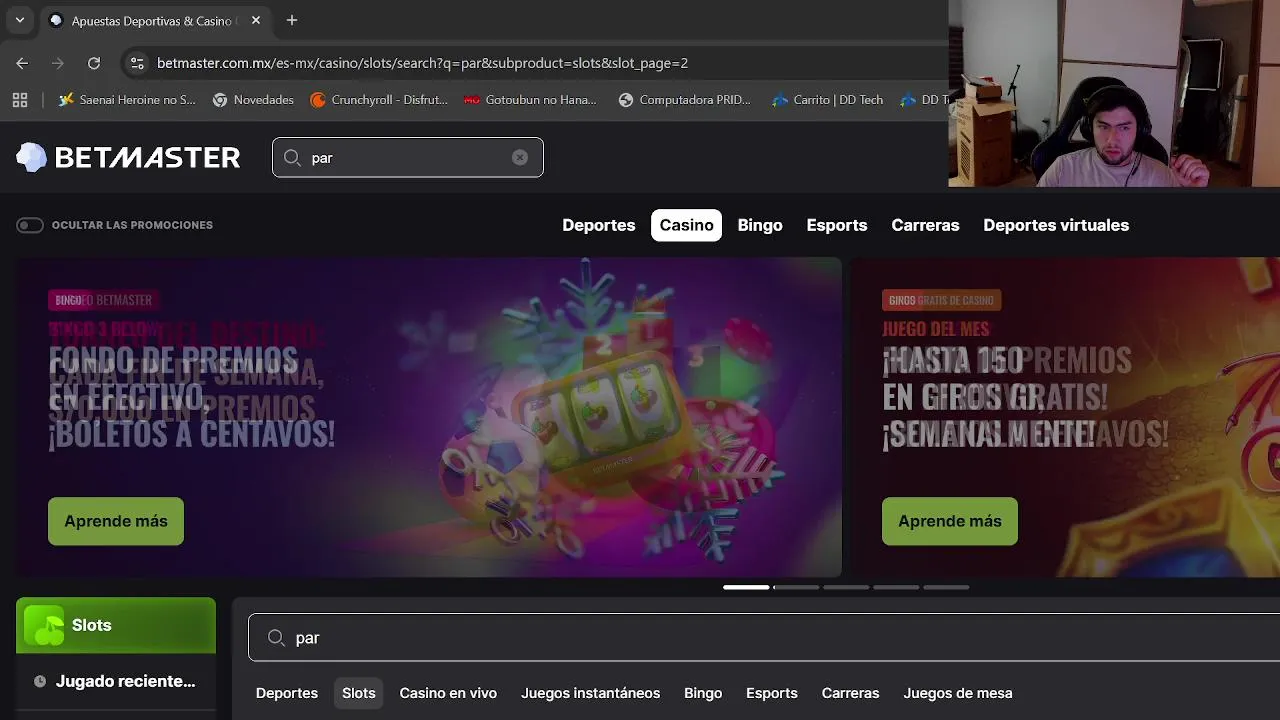Open the Slots category with cherry icon
Screen dimensions: 1280x720
point(116,625)
